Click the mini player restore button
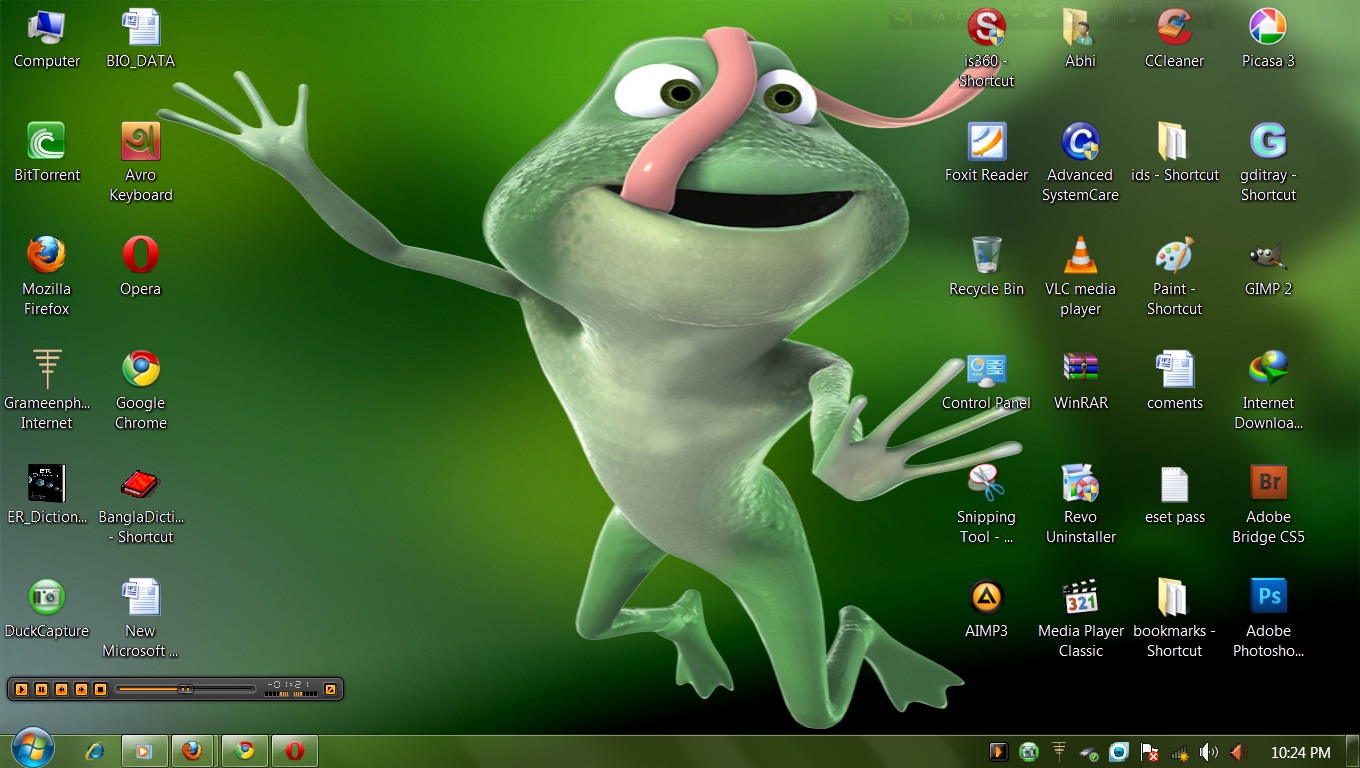The height and width of the screenshot is (768, 1360). point(330,689)
